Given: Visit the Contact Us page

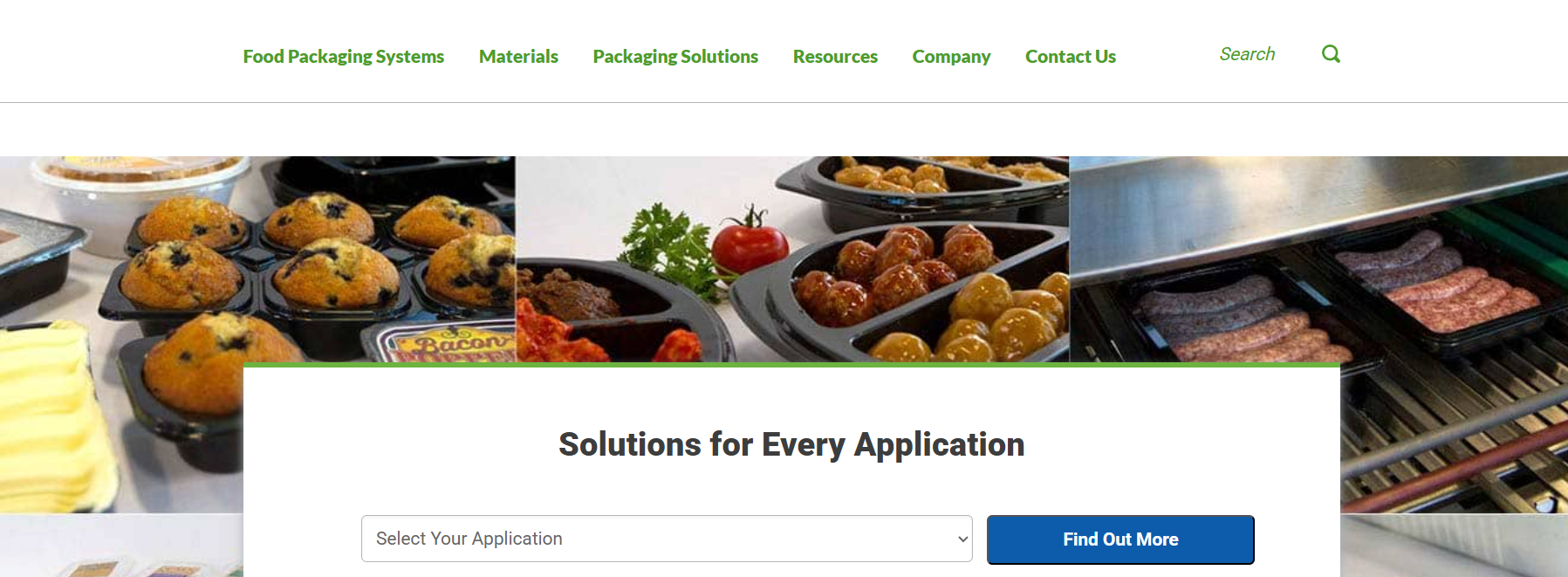Looking at the screenshot, I should [x=1071, y=57].
